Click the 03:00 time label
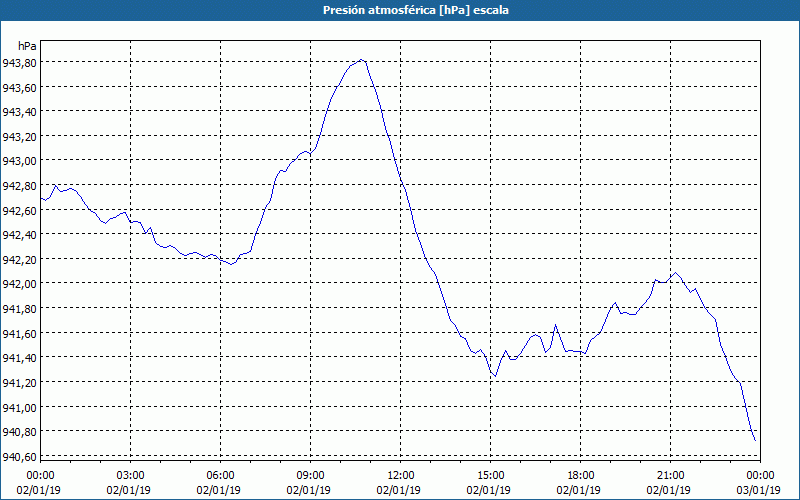The image size is (800, 500). [131, 476]
